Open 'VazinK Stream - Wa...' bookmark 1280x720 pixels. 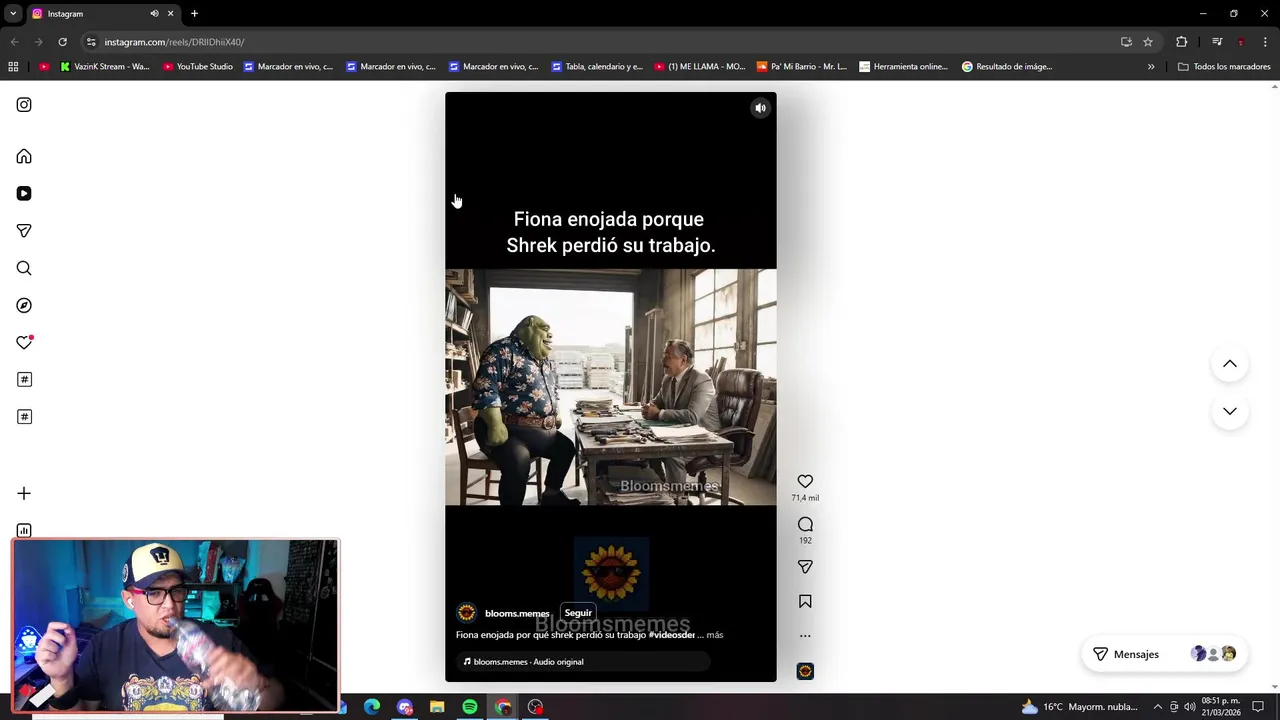tap(105, 67)
